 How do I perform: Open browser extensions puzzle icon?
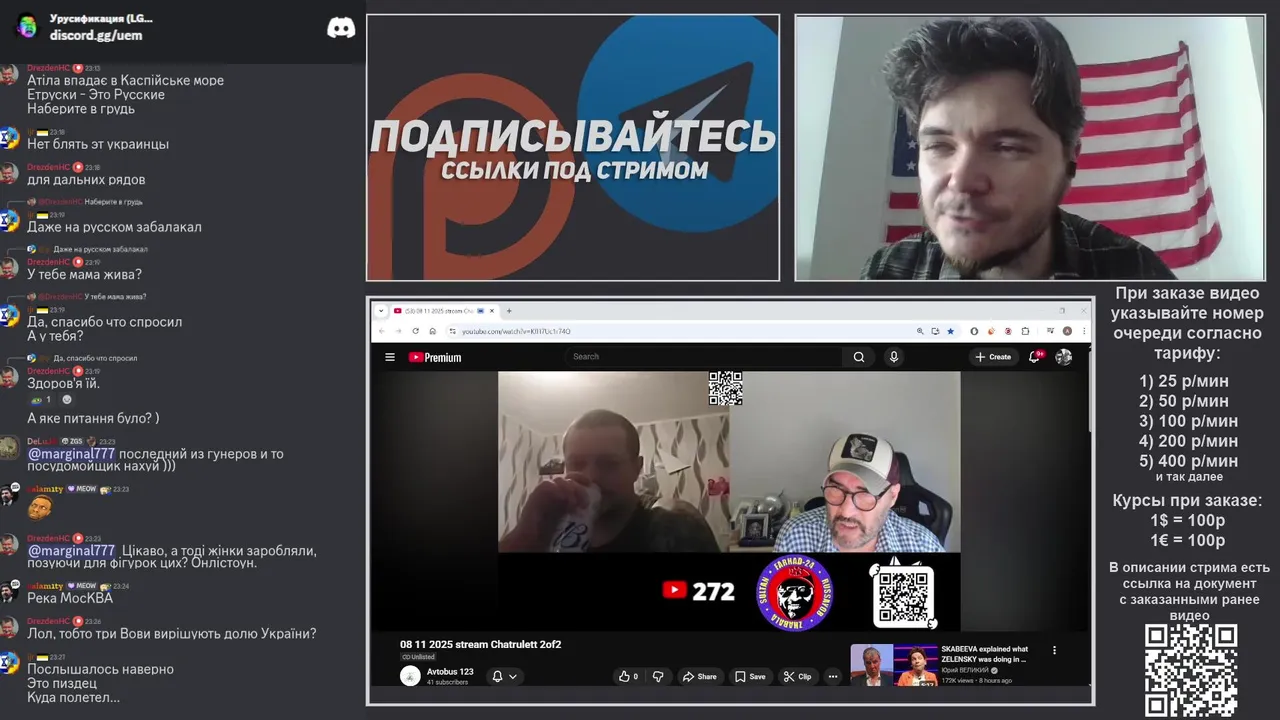click(1025, 331)
